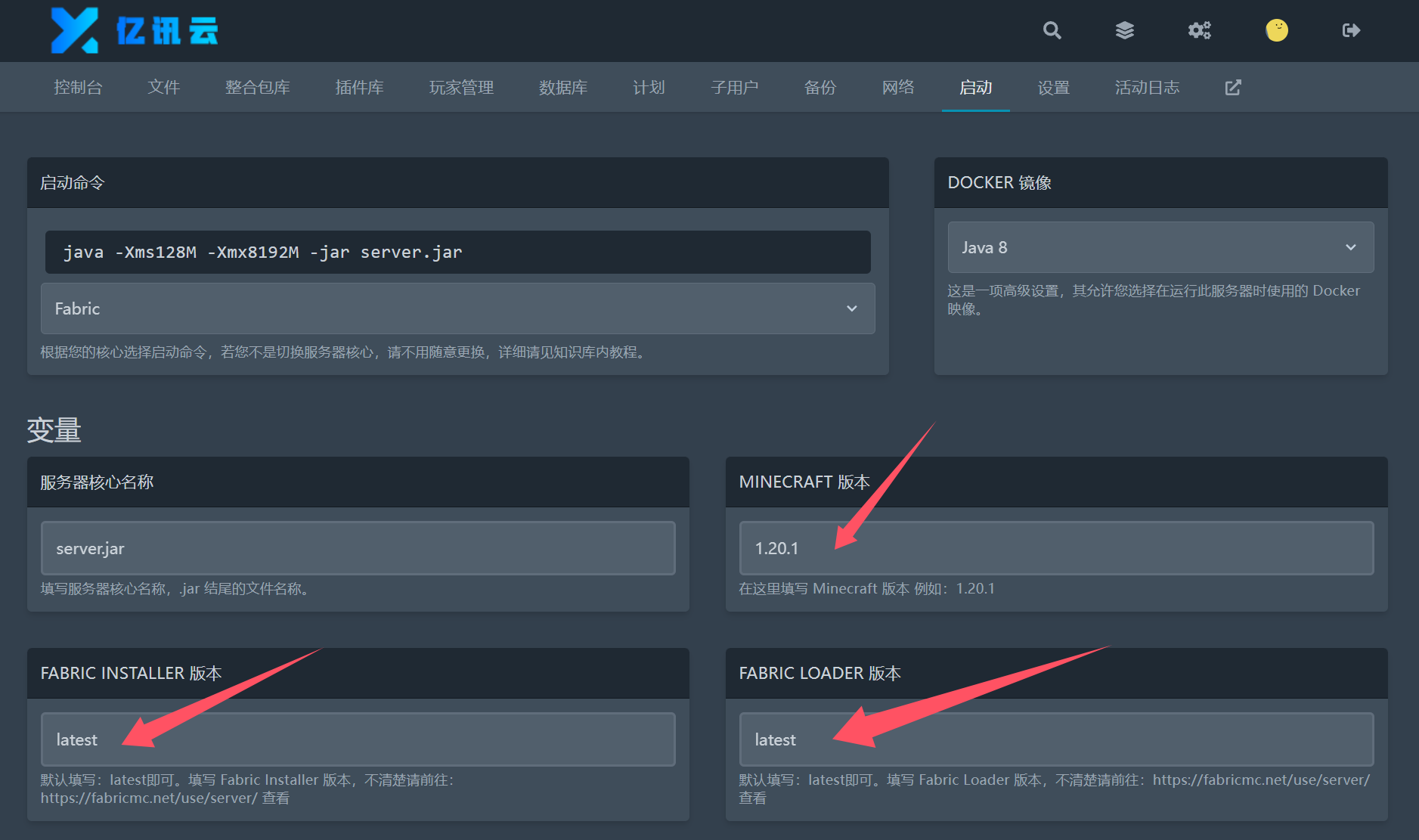Screen dimensions: 1419x840
Task: Click the 服务器核心名称 panel title
Action: pyautogui.click(x=97, y=482)
